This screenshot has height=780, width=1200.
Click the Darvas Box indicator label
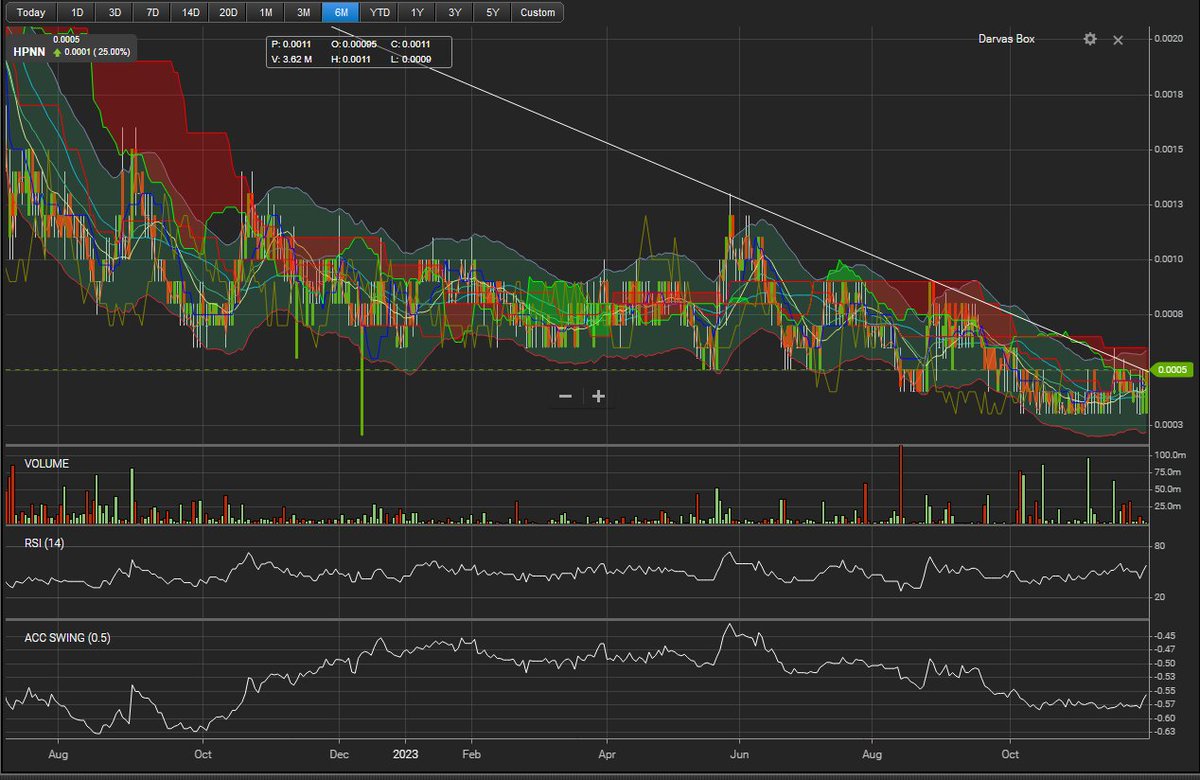[1006, 39]
